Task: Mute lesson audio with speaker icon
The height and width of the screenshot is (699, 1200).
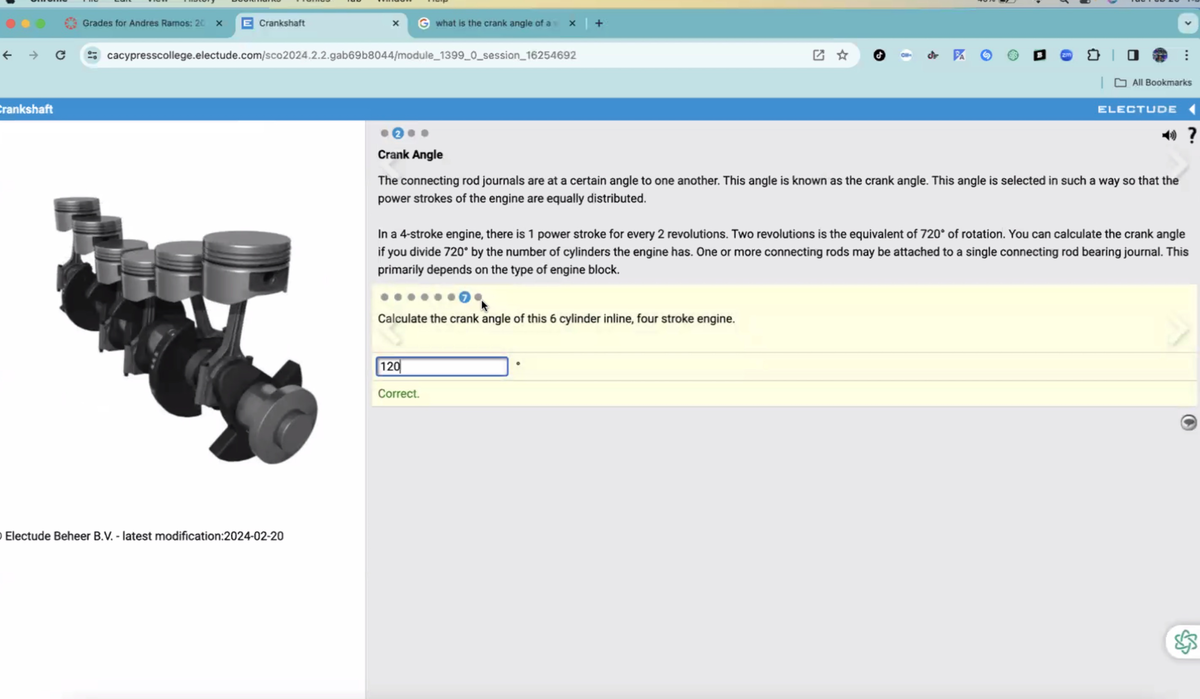Action: click(1168, 136)
